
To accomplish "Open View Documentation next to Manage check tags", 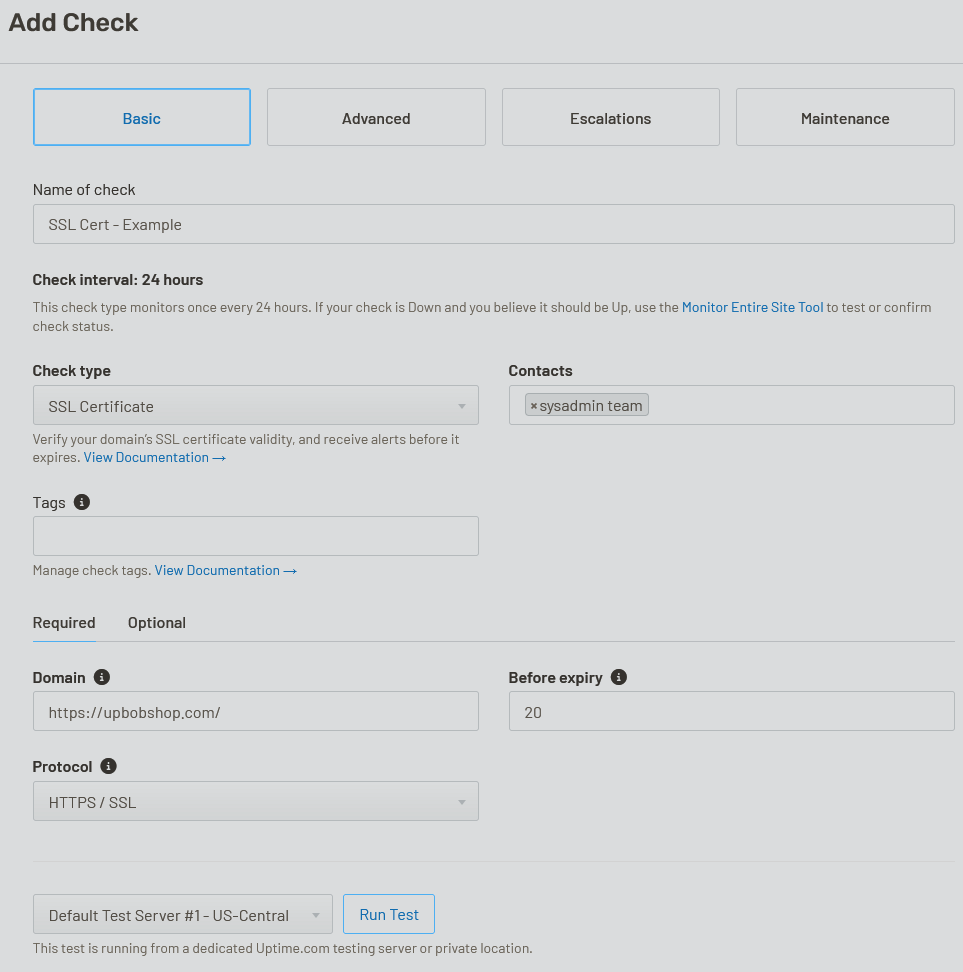I will point(218,569).
